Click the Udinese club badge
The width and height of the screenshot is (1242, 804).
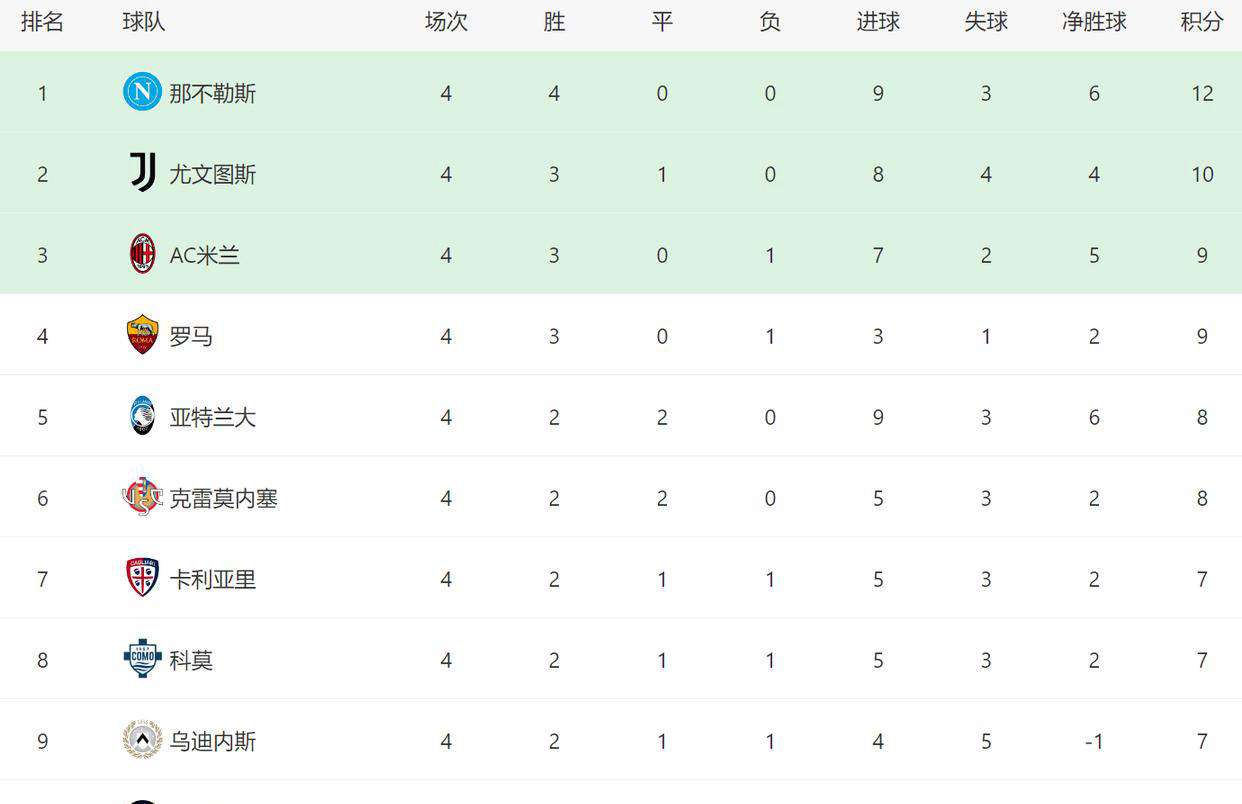pyautogui.click(x=141, y=740)
